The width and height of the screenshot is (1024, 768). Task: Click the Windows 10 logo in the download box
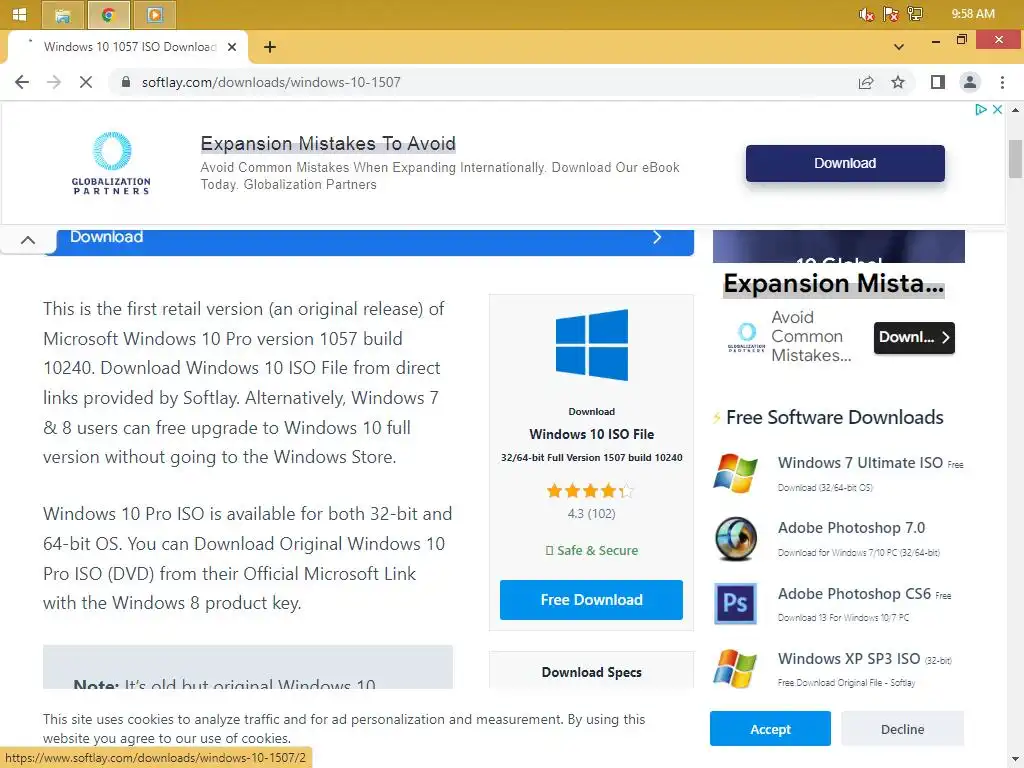[592, 345]
